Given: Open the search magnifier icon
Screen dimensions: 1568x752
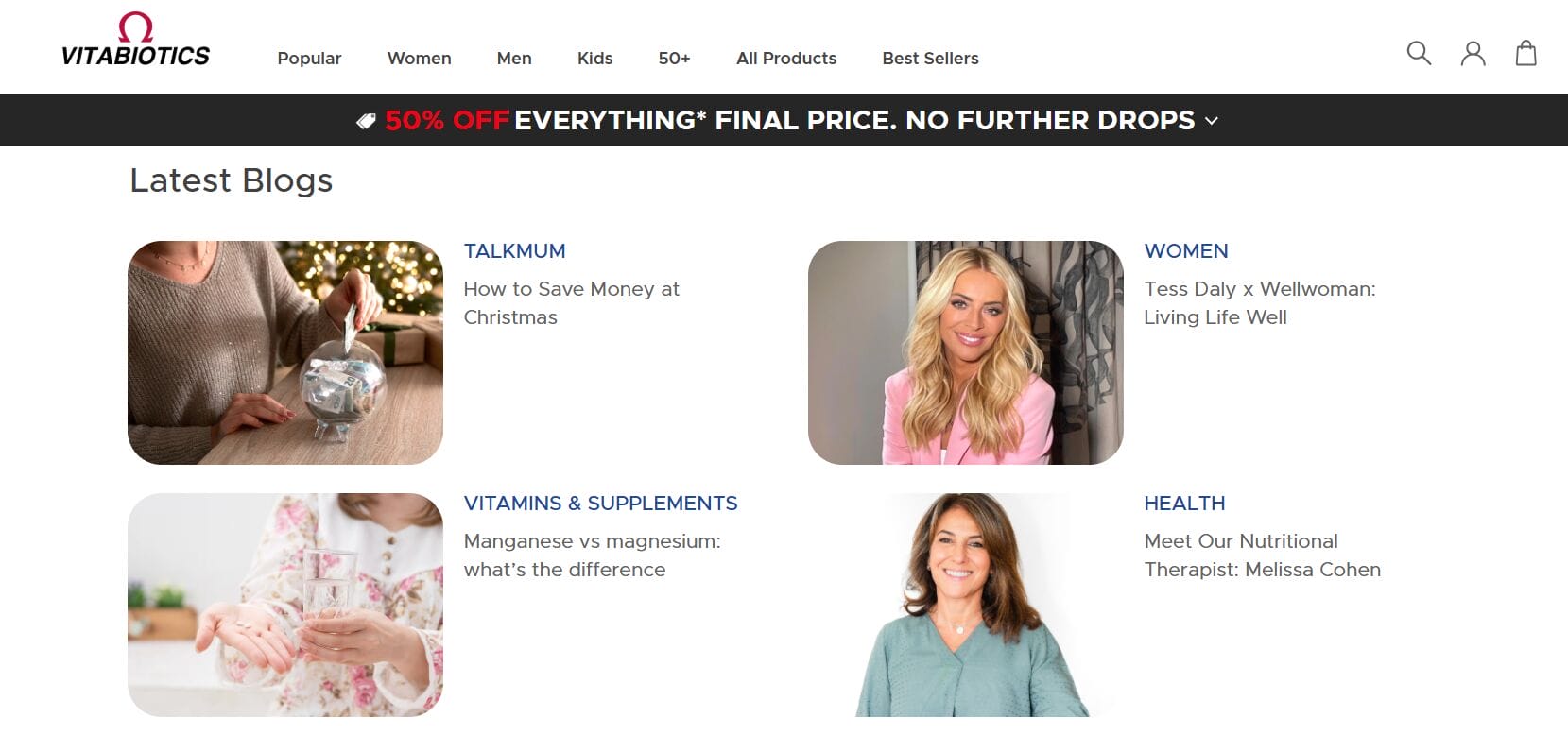Looking at the screenshot, I should pos(1419,53).
